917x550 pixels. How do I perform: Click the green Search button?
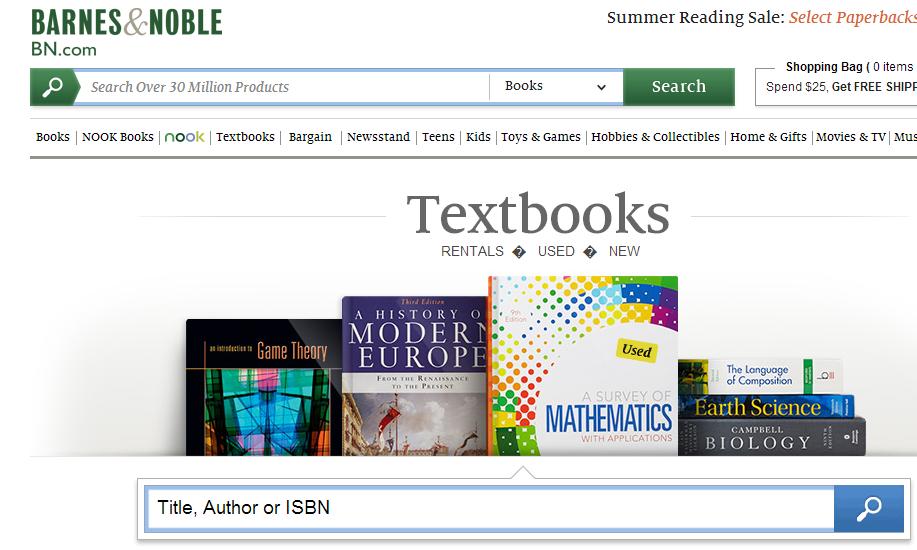(679, 87)
